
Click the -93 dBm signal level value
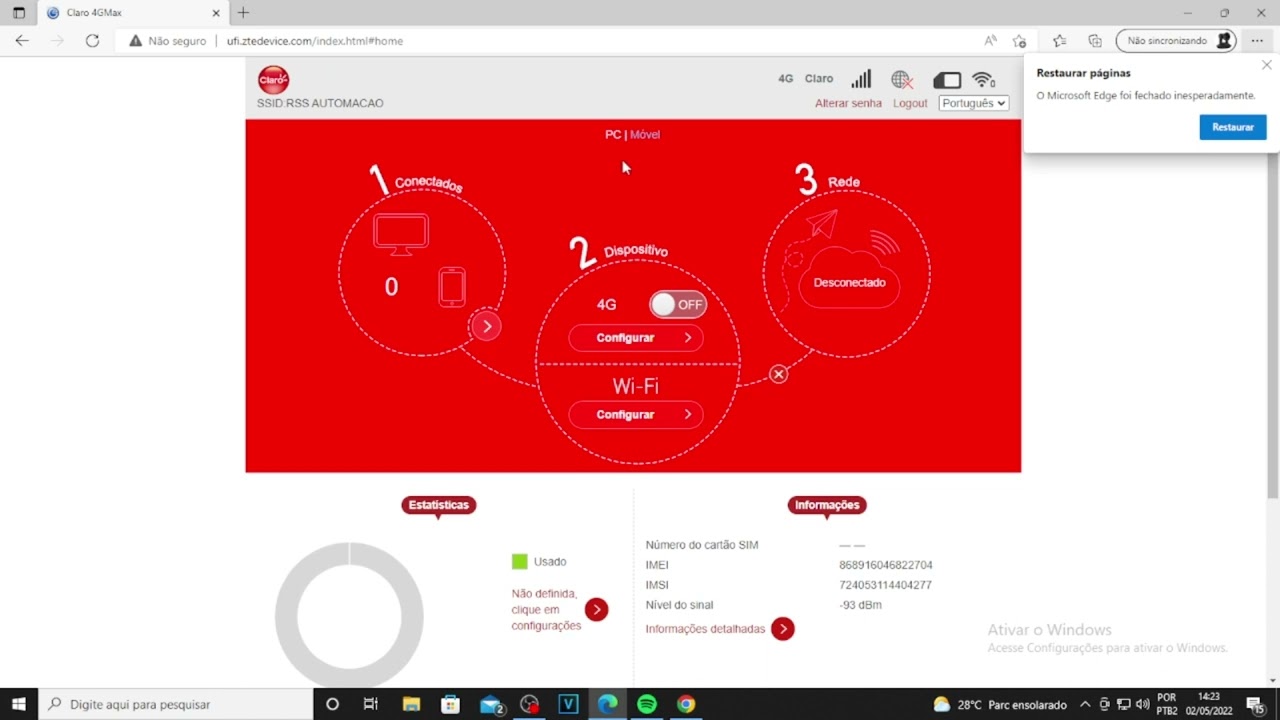coord(860,605)
